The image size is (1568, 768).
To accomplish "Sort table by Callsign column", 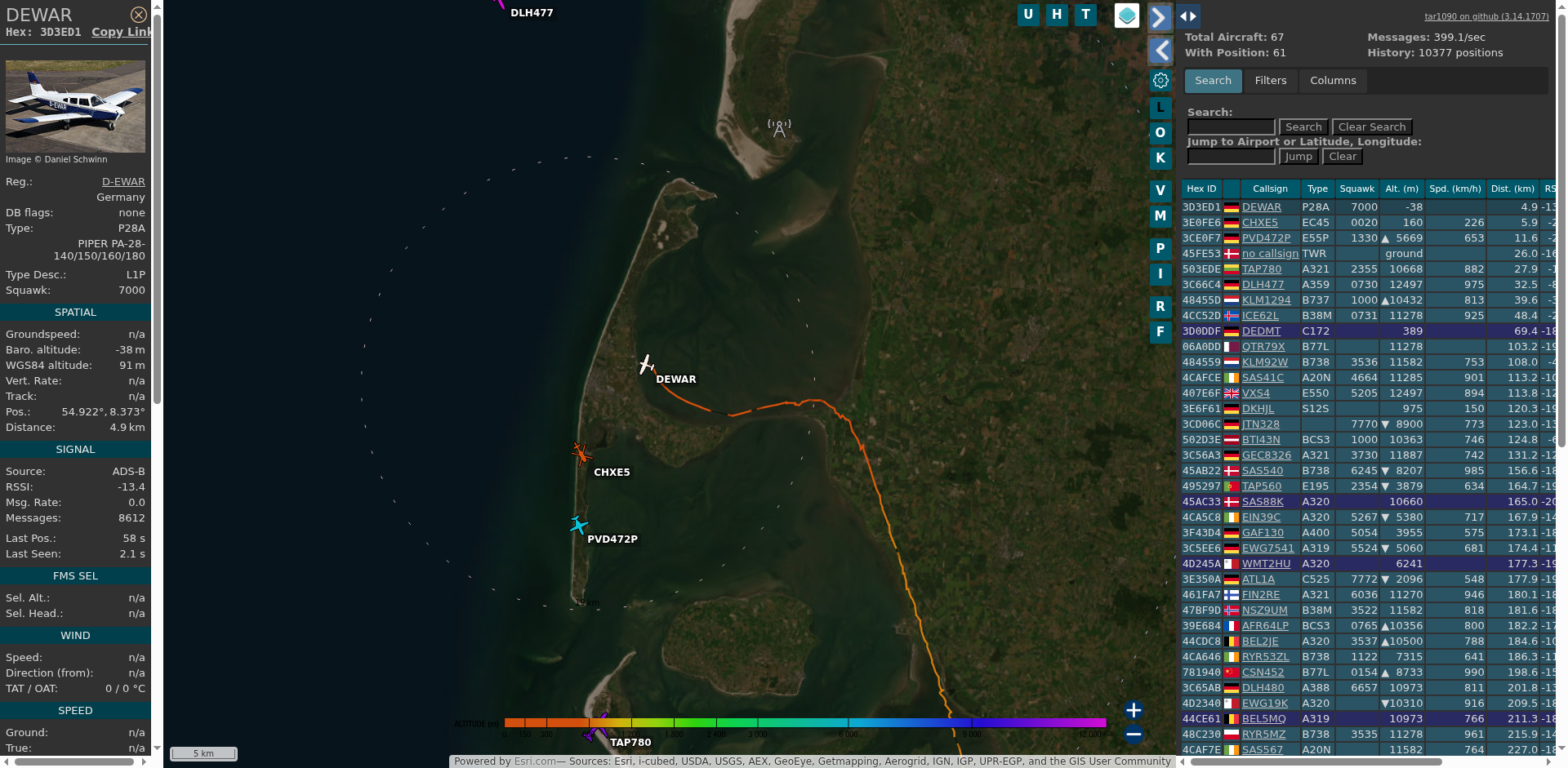I will pos(1270,189).
